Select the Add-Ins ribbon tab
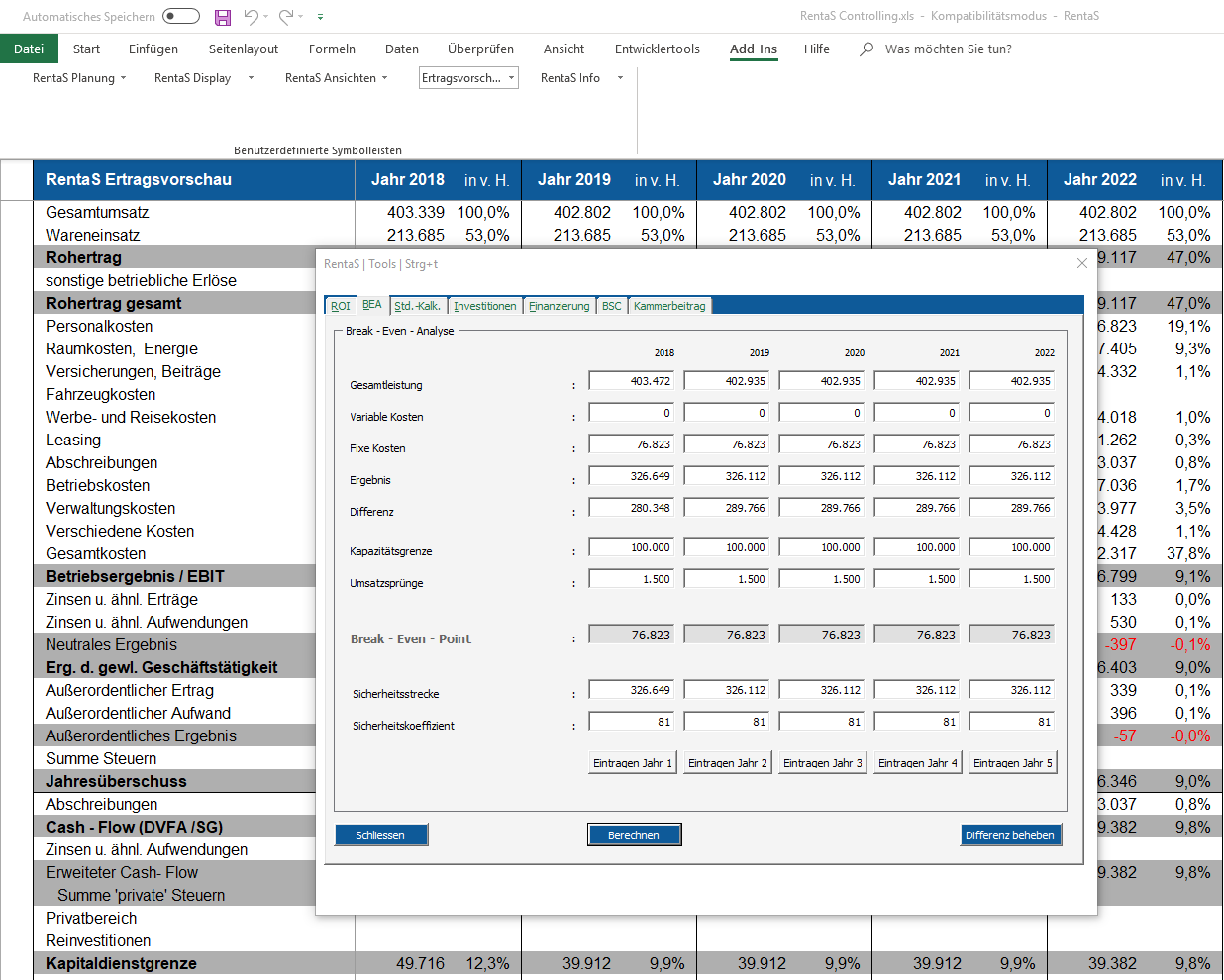Viewport: 1224px width, 980px height. [x=754, y=49]
